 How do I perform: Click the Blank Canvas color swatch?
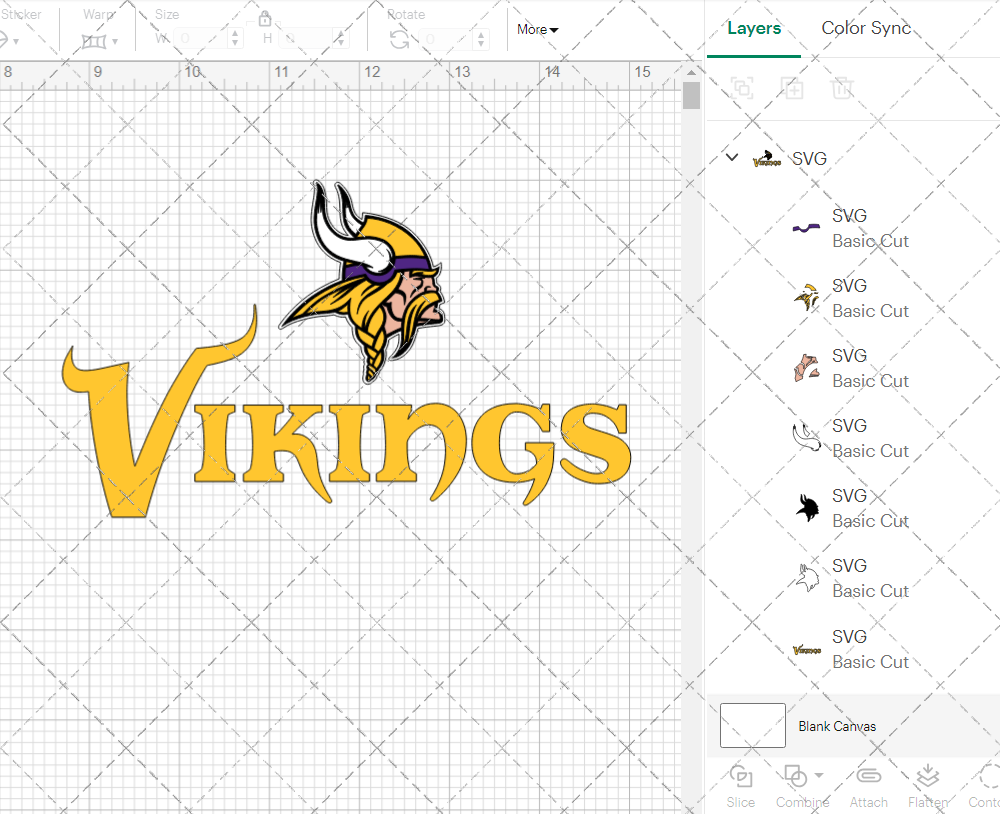pyautogui.click(x=752, y=726)
